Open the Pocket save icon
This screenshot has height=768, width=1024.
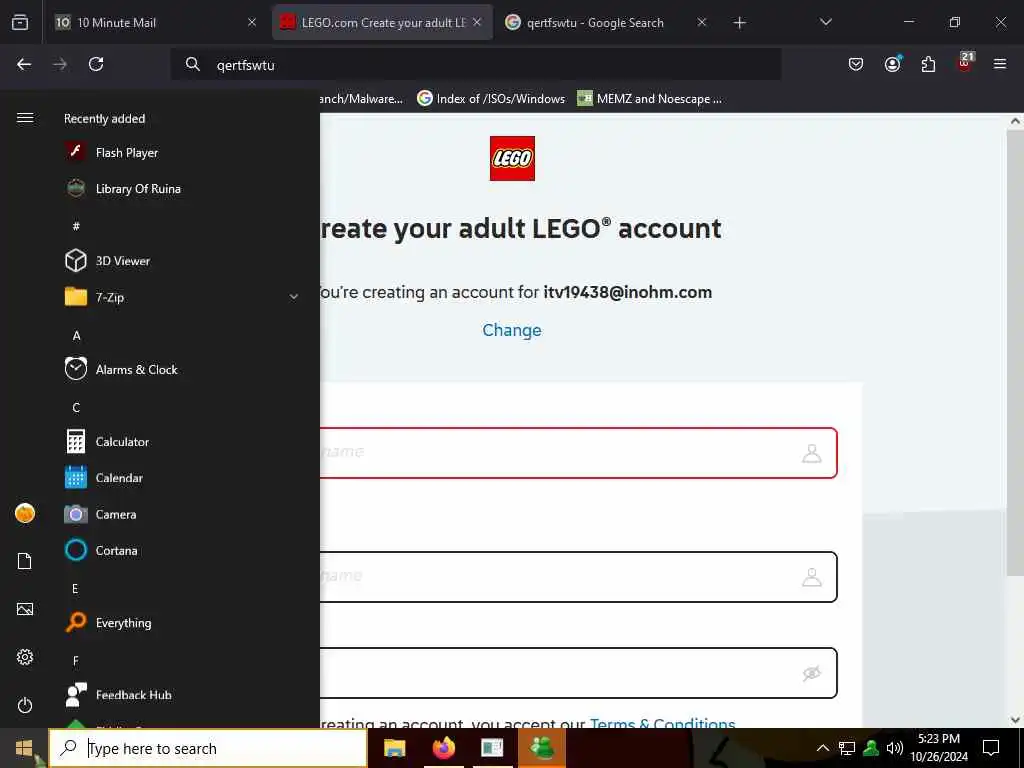coord(856,64)
